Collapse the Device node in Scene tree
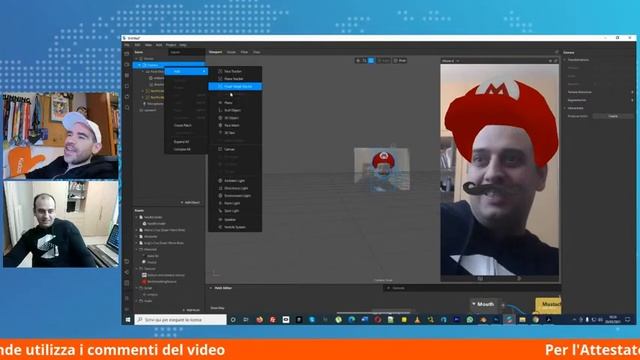 click(x=137, y=59)
